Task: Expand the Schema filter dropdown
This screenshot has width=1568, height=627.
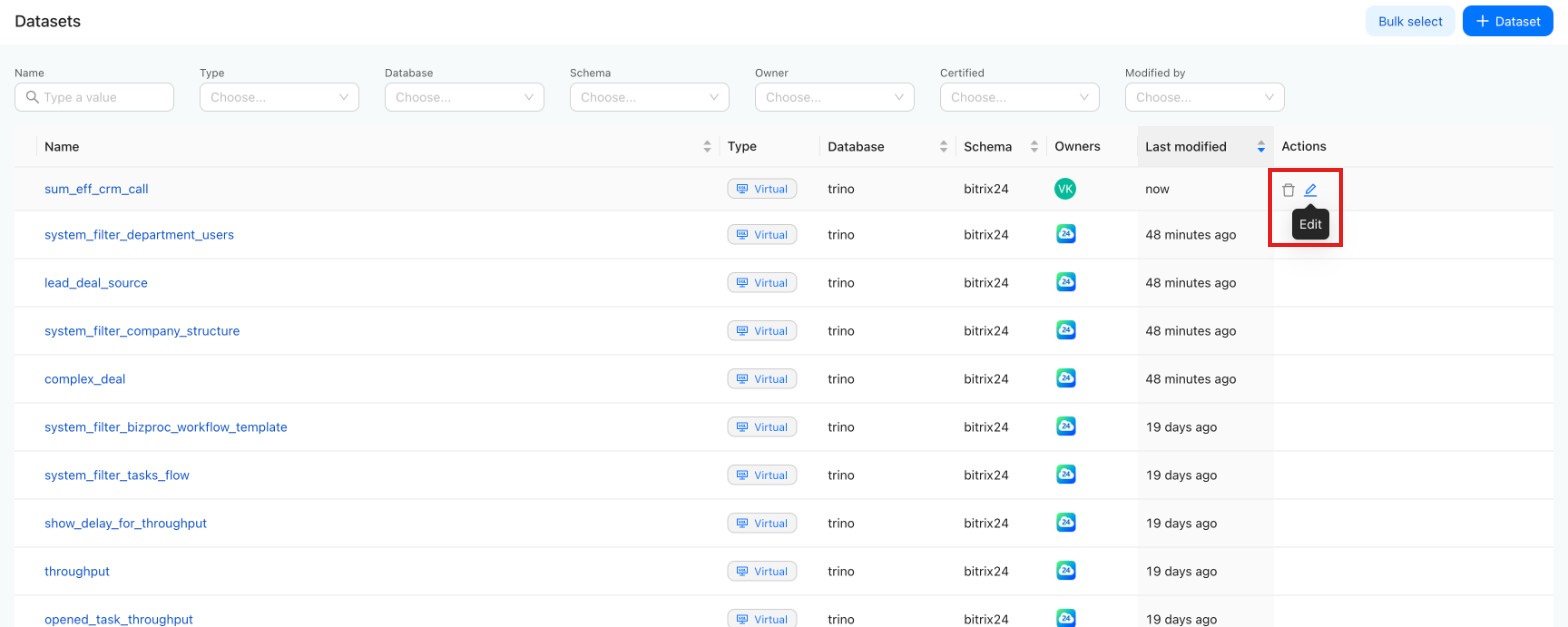Action: point(649,97)
